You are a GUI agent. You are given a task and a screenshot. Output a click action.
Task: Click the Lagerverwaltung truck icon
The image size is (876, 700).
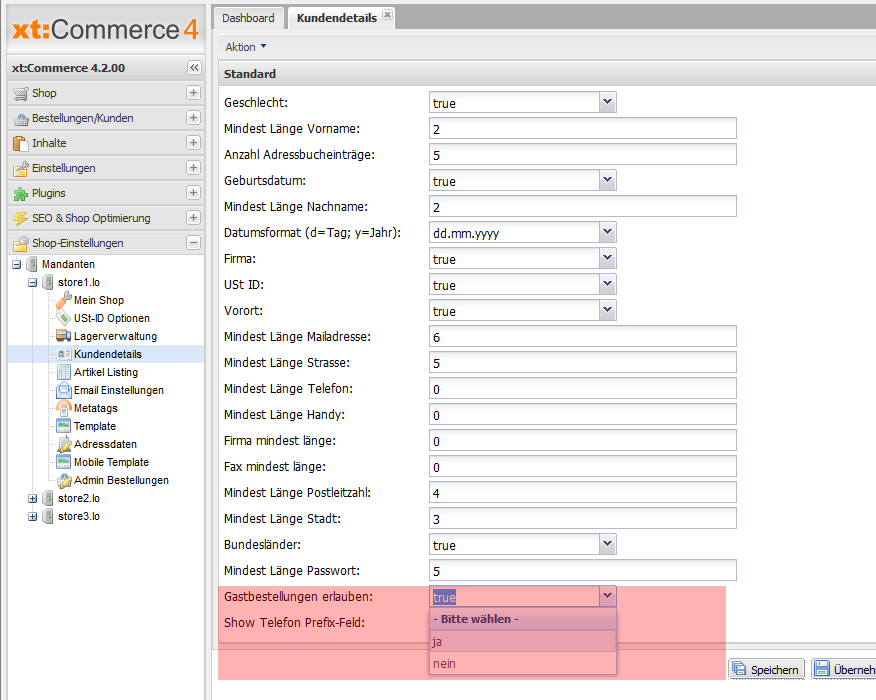(64, 336)
